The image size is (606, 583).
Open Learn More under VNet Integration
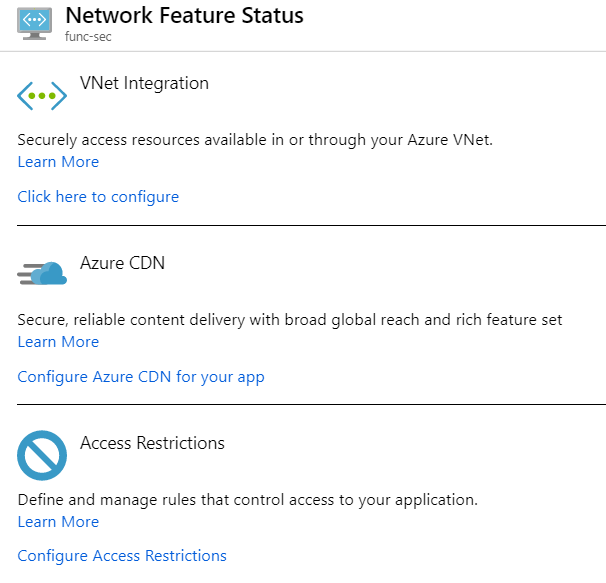point(58,162)
